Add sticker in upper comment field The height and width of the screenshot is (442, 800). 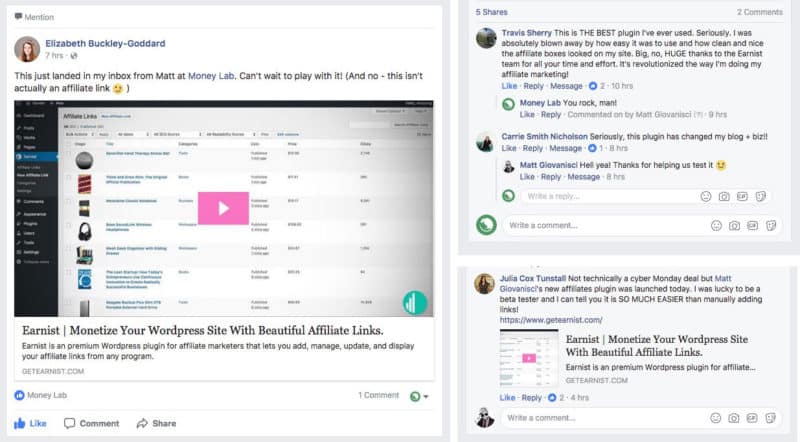(x=771, y=226)
